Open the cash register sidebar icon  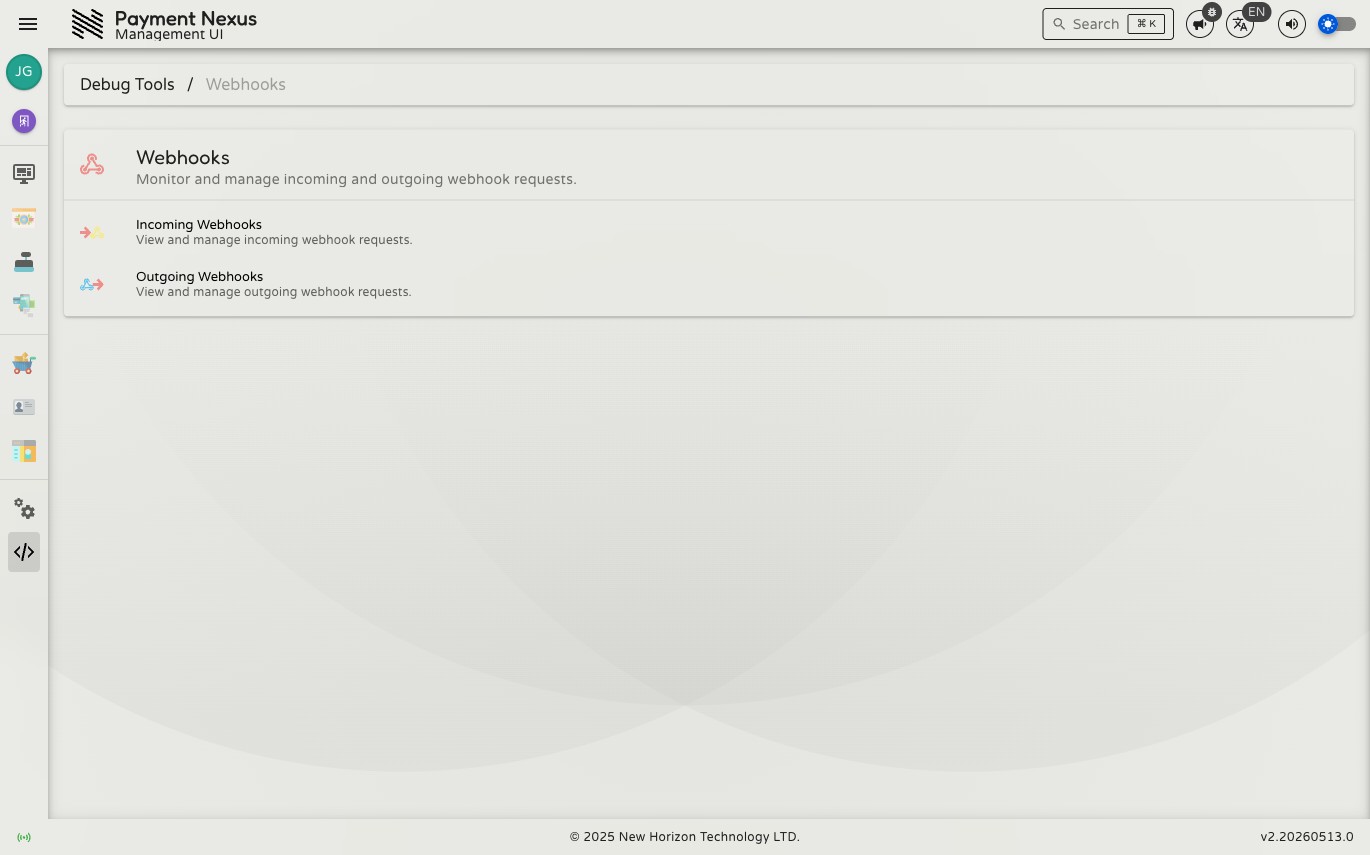point(24,261)
